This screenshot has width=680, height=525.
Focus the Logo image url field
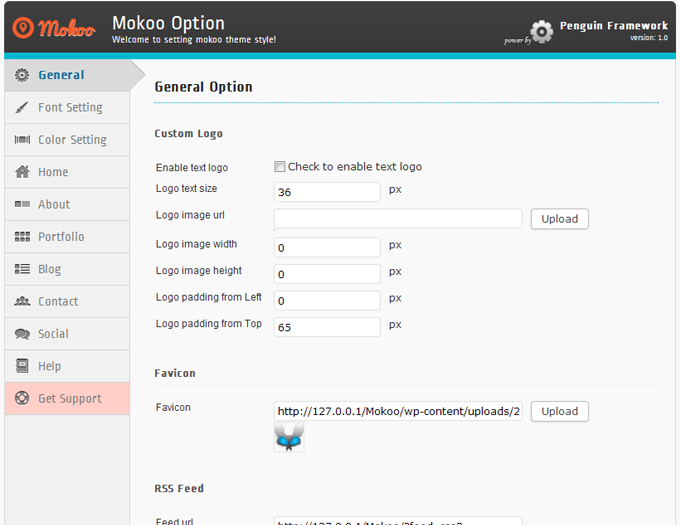[398, 219]
